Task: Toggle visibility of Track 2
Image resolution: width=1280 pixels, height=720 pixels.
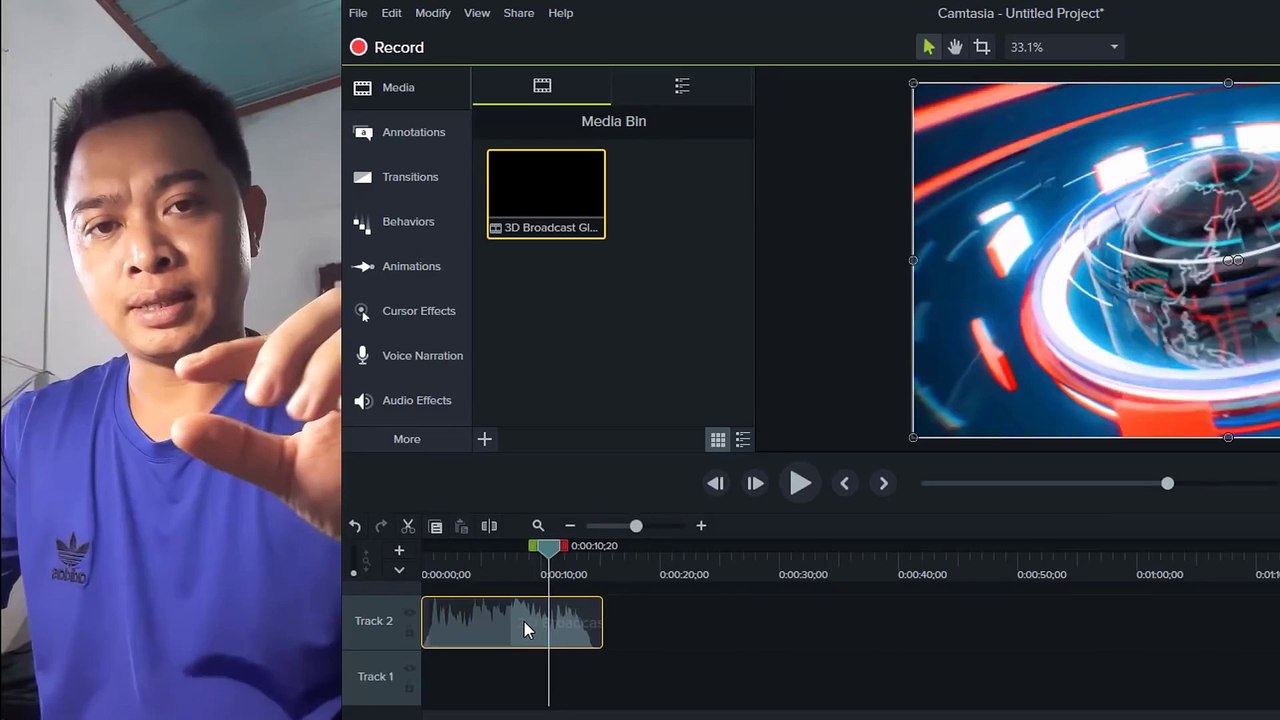Action: tap(409, 612)
